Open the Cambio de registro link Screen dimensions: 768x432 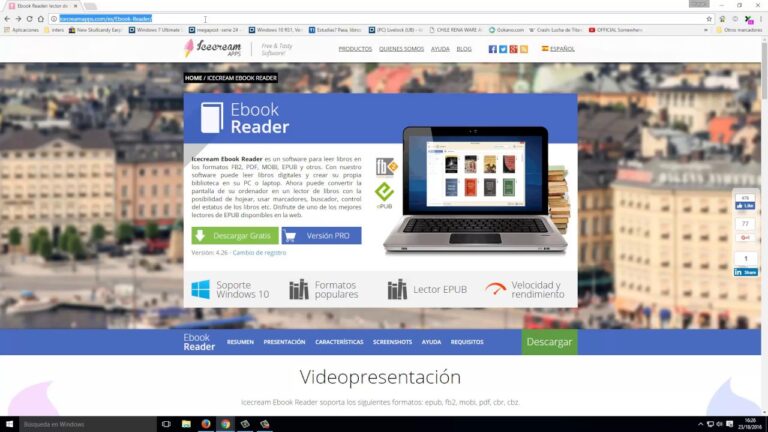click(x=259, y=253)
